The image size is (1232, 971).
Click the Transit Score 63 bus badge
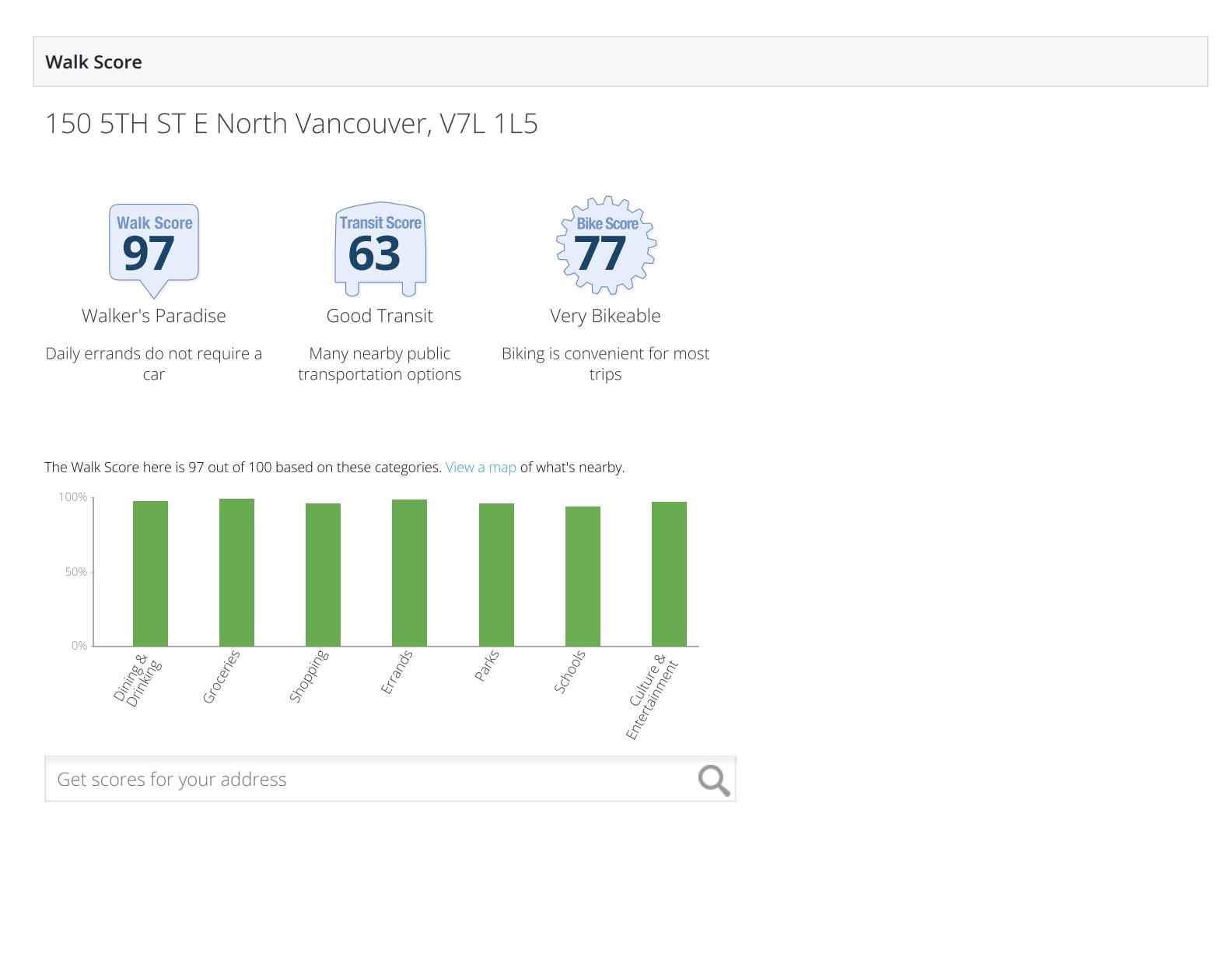380,247
